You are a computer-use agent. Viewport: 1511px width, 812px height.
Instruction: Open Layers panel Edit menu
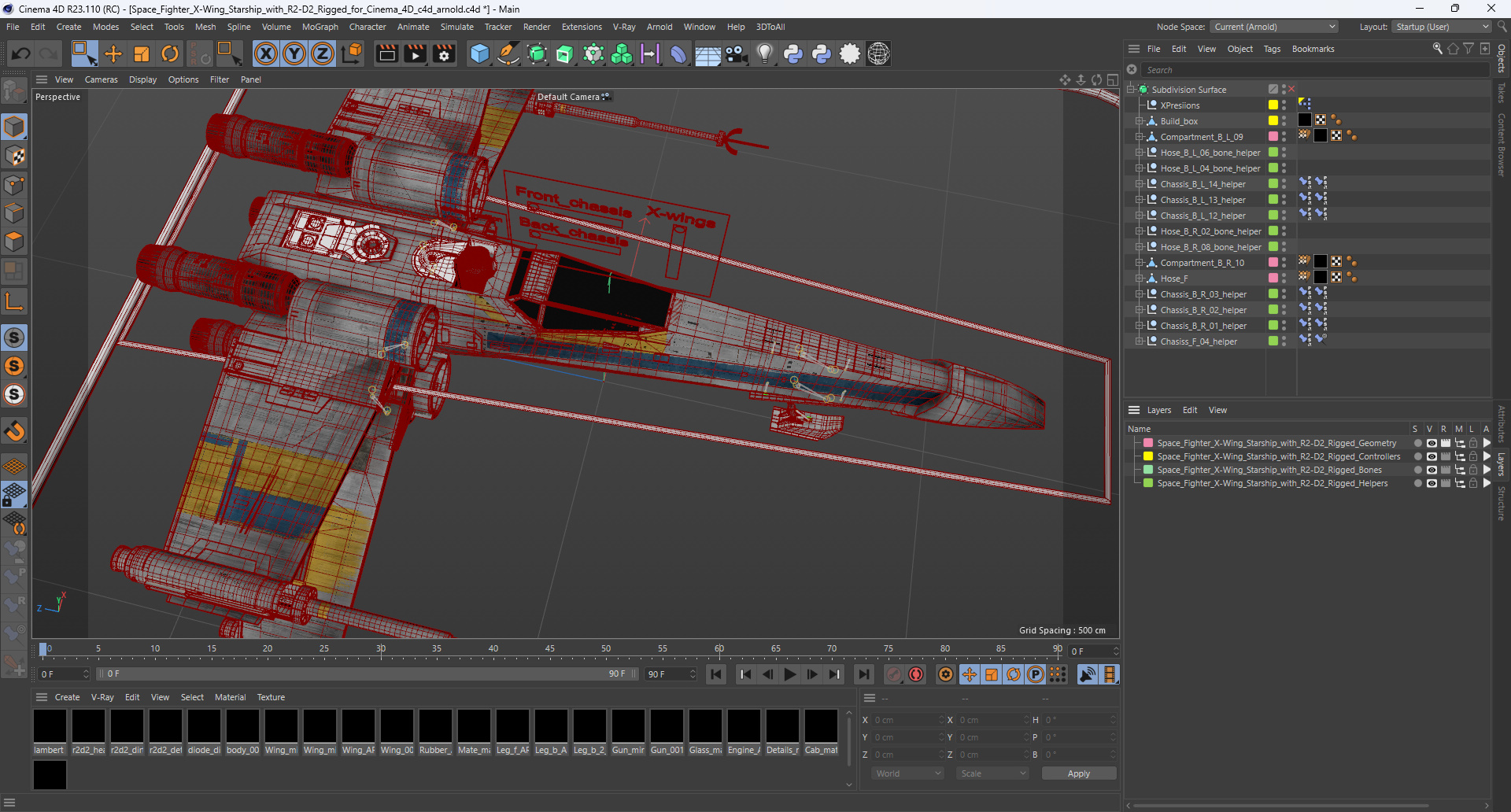(1189, 410)
